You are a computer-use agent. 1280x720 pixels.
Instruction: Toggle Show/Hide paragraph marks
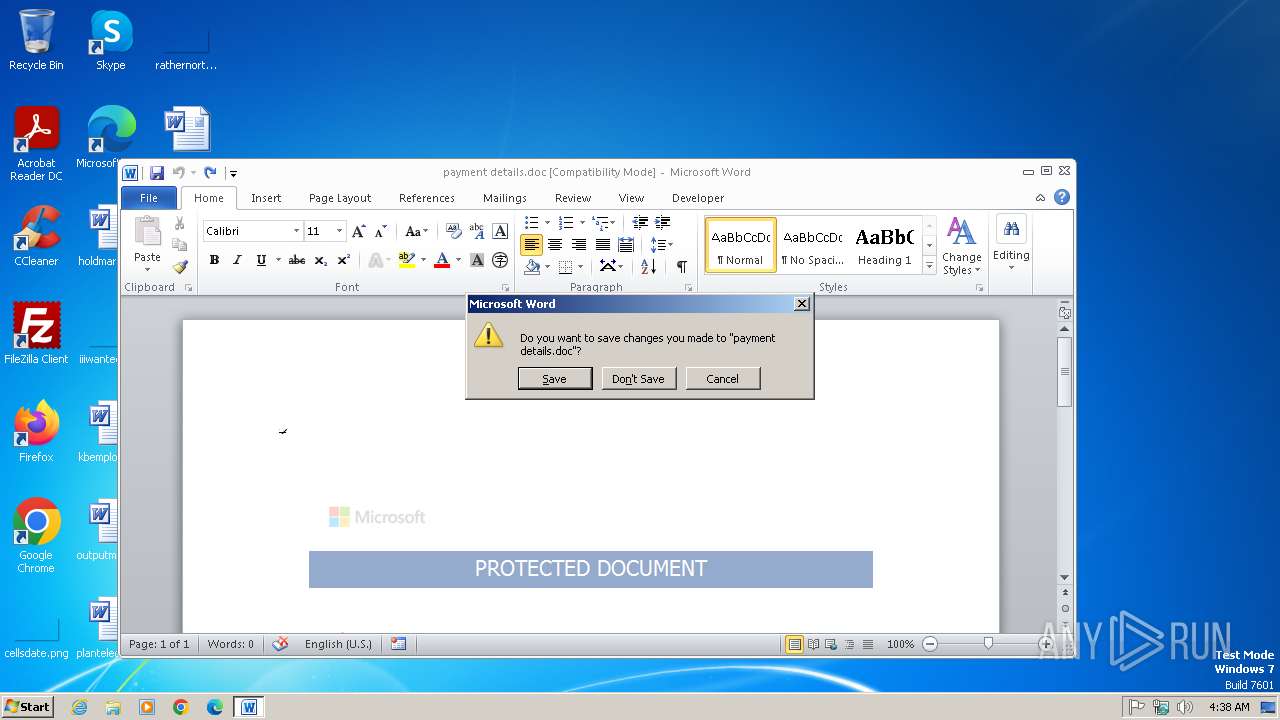[x=681, y=266]
